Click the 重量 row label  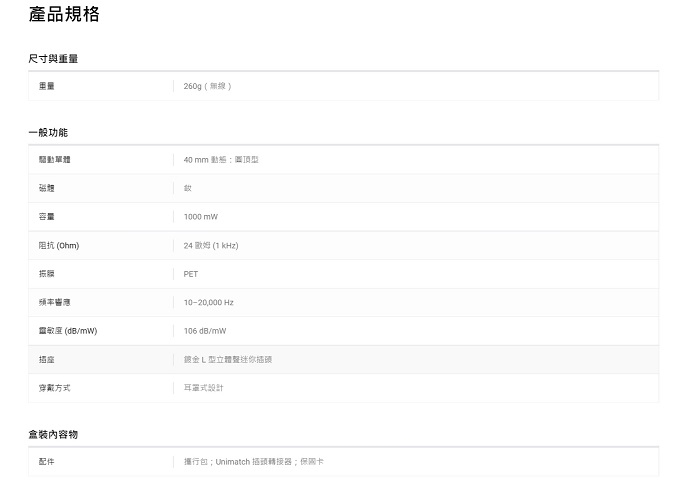(x=47, y=86)
